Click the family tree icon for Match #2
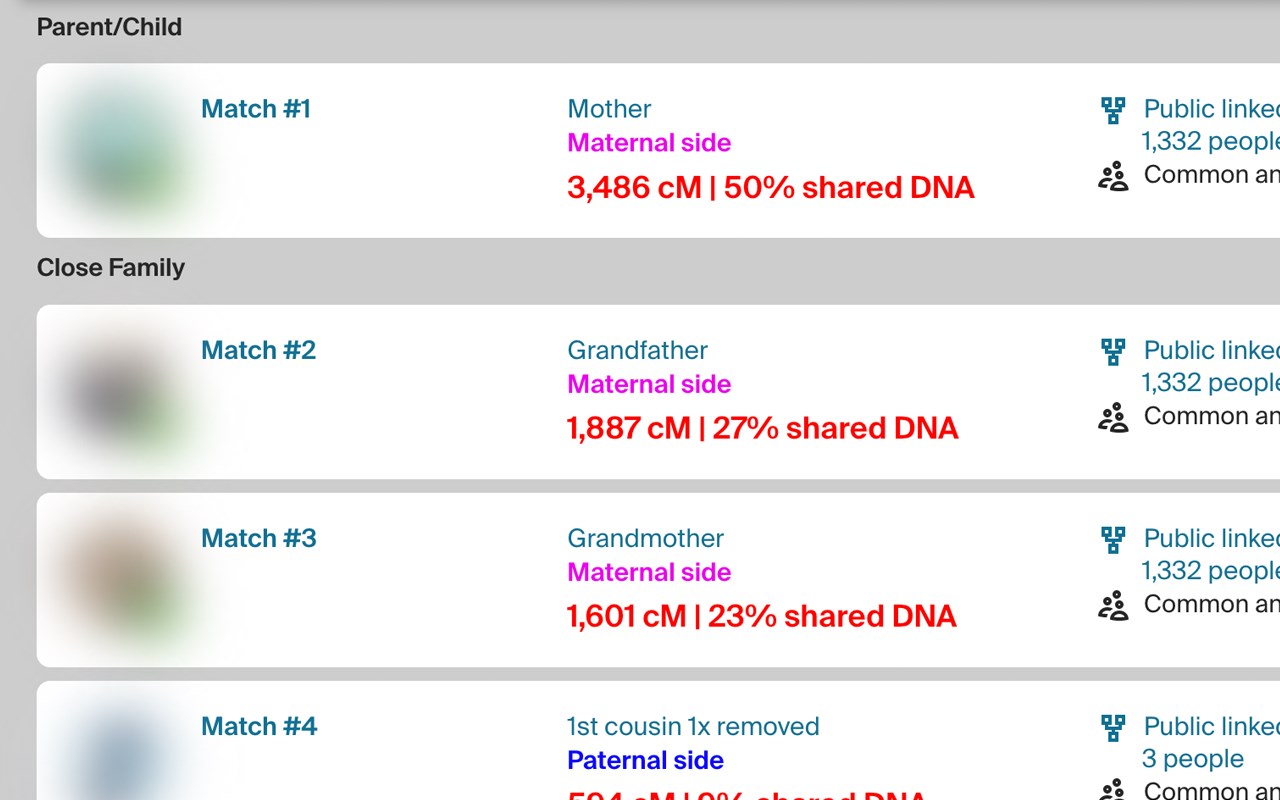1280x800 pixels. point(1113,351)
